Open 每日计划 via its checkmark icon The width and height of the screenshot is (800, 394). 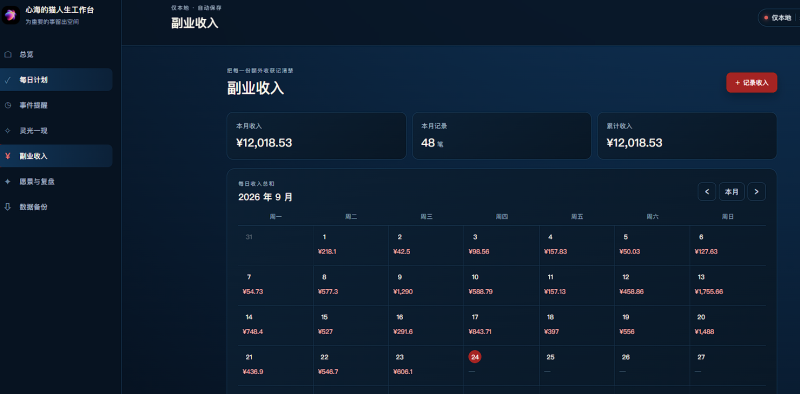(7, 80)
